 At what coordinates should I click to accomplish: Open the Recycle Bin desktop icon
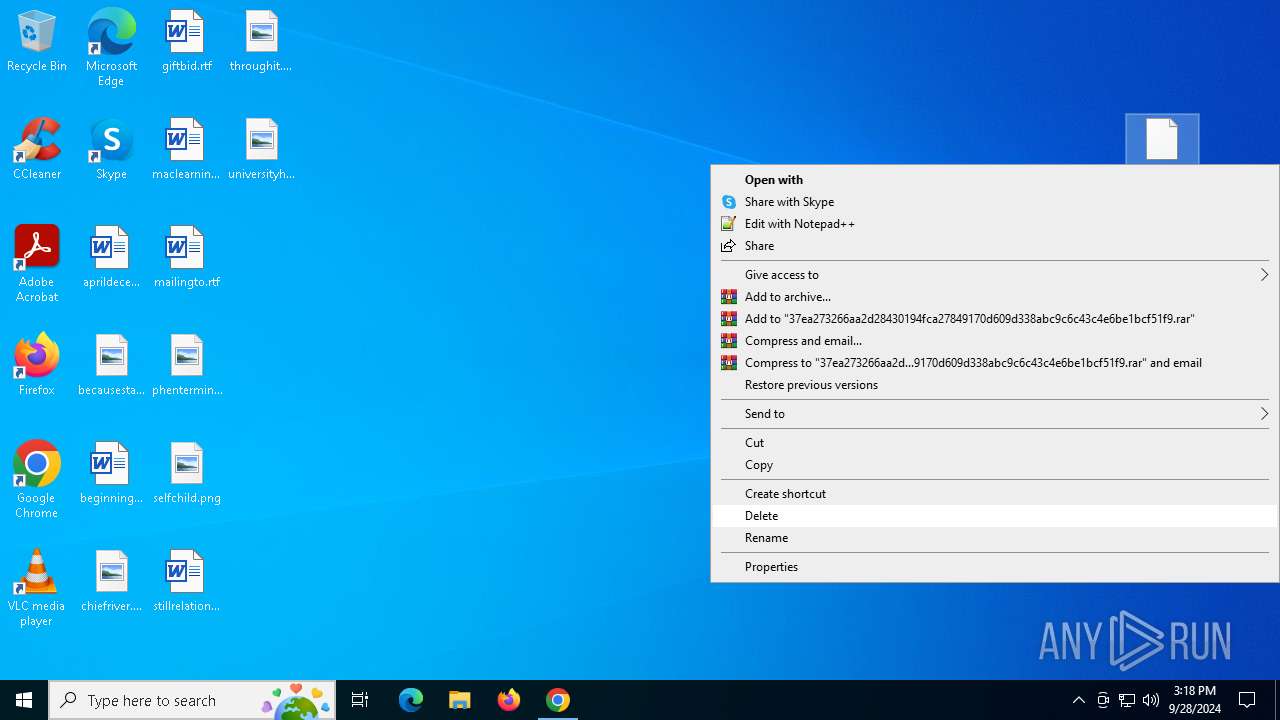tap(37, 42)
